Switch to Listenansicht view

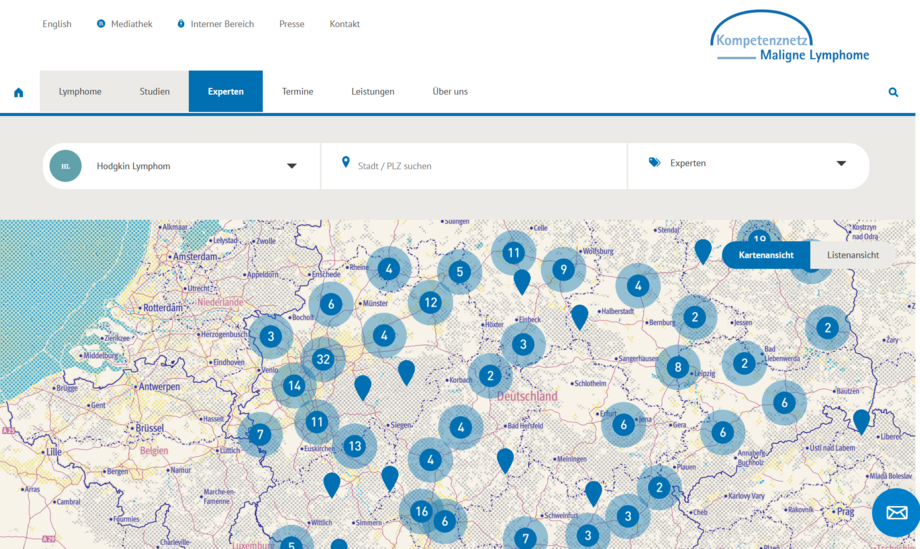point(852,255)
